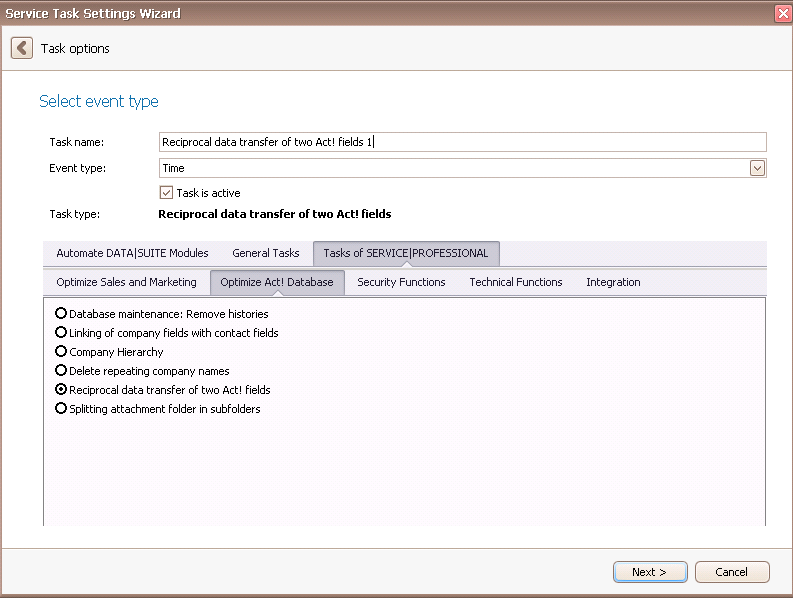Open Optimize Sales and Marketing subtab
Screen dimensions: 793x598
click(126, 282)
